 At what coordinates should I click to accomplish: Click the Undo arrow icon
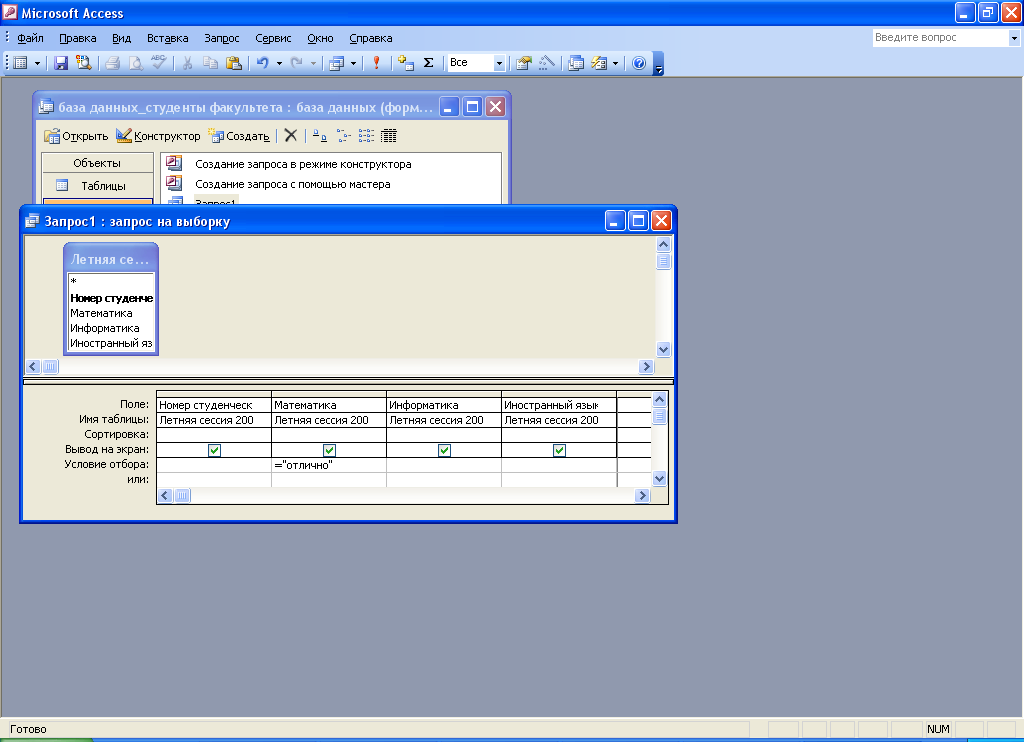(263, 63)
